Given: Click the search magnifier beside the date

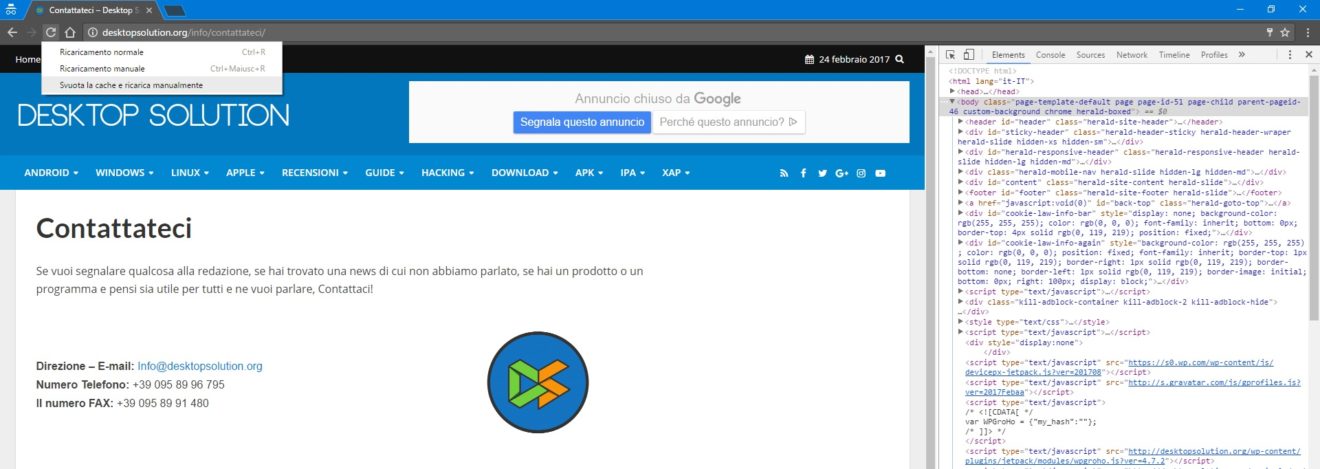Looking at the screenshot, I should pos(900,60).
